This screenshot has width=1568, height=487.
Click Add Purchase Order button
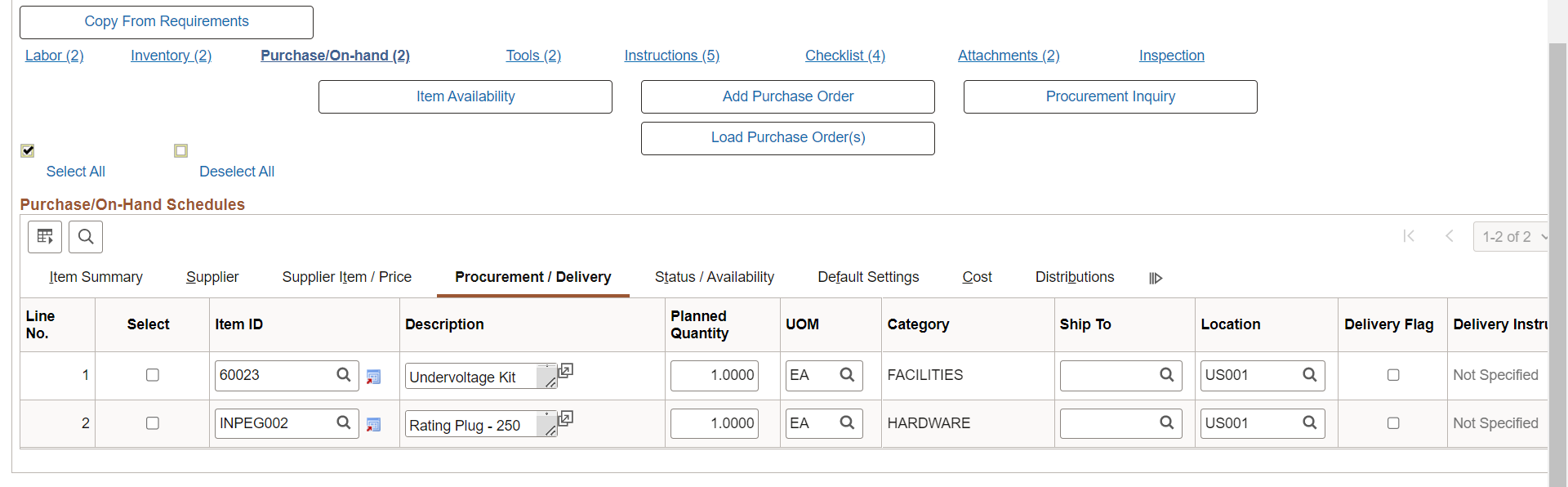(788, 96)
